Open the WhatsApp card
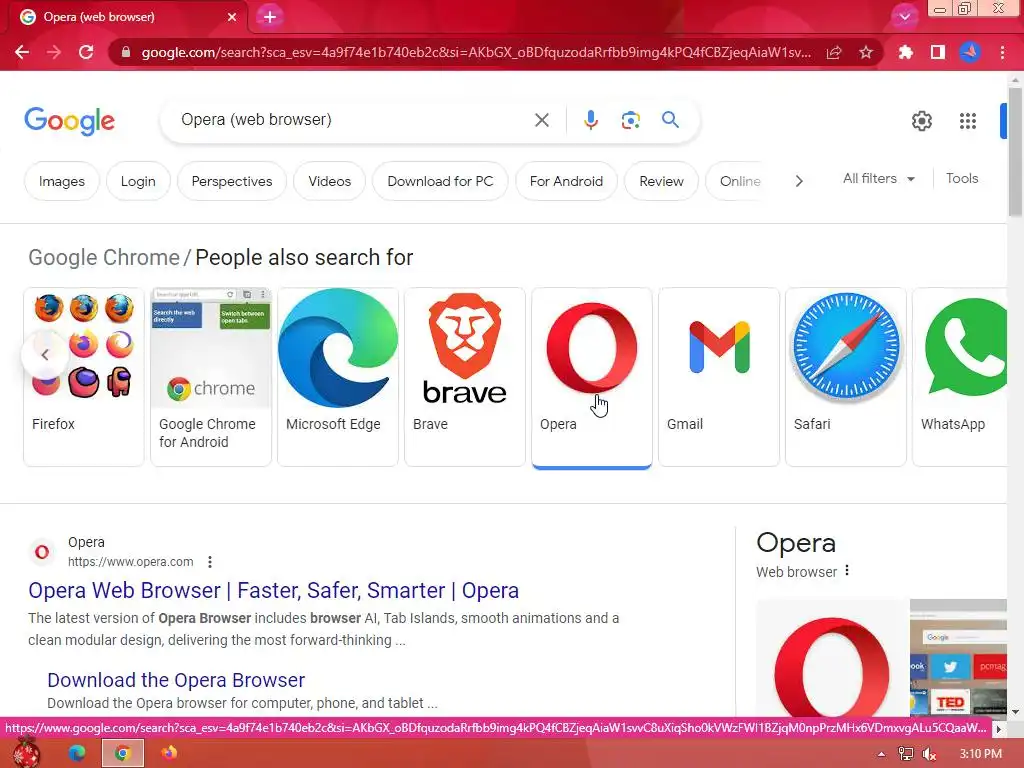 click(x=960, y=377)
